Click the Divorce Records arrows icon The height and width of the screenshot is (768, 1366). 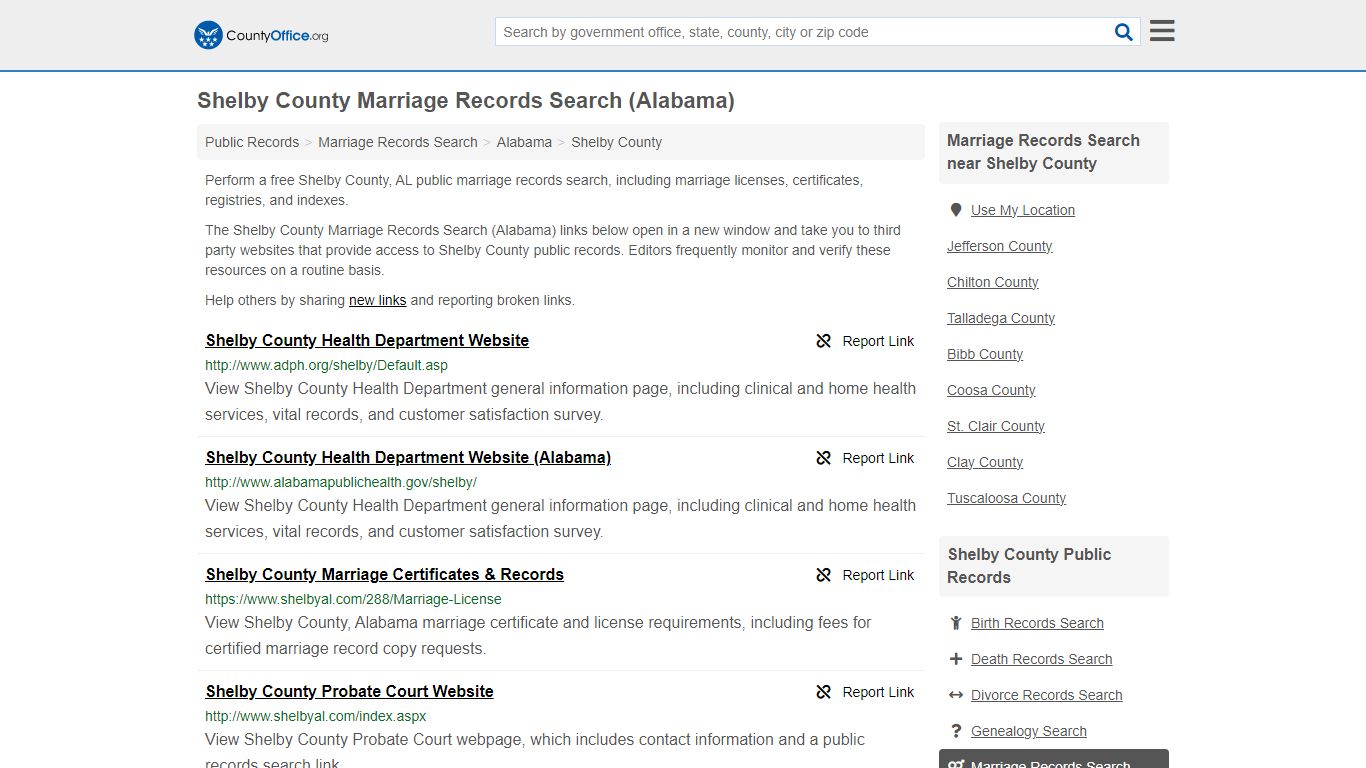click(956, 695)
